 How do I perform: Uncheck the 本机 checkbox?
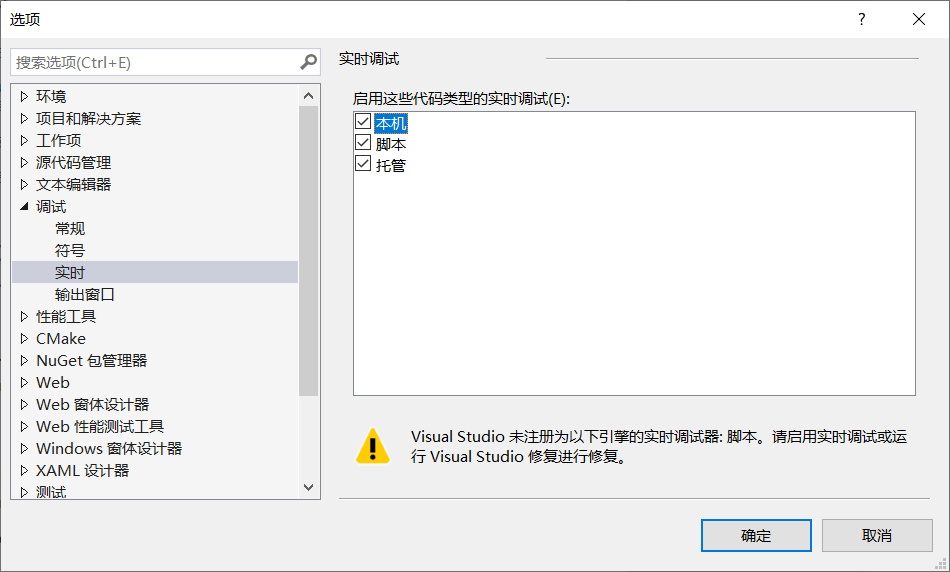(363, 121)
